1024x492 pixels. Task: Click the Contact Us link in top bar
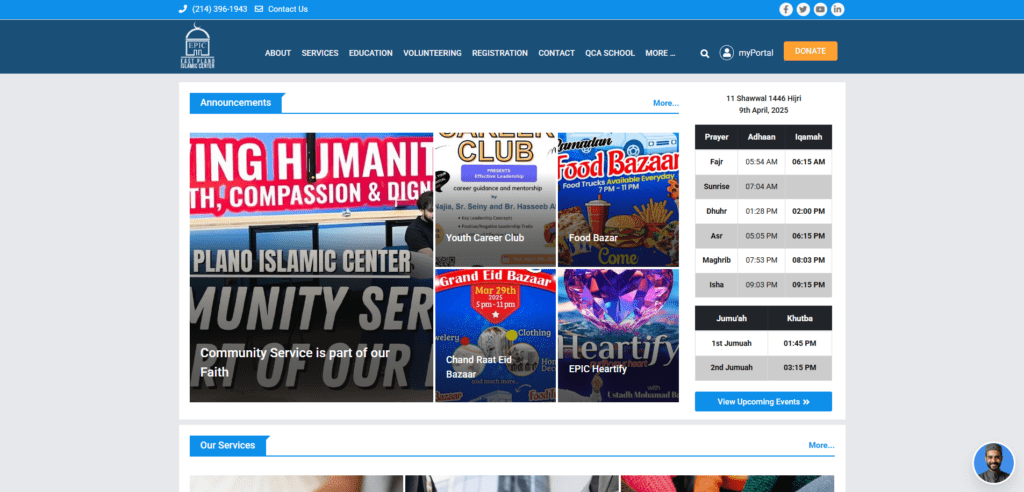pos(287,9)
